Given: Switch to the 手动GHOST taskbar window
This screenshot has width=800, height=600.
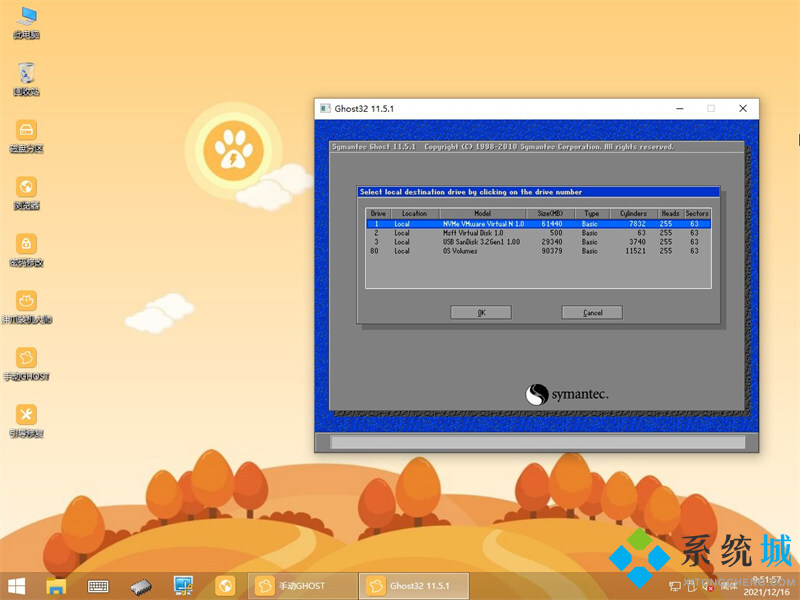Looking at the screenshot, I should tap(303, 586).
